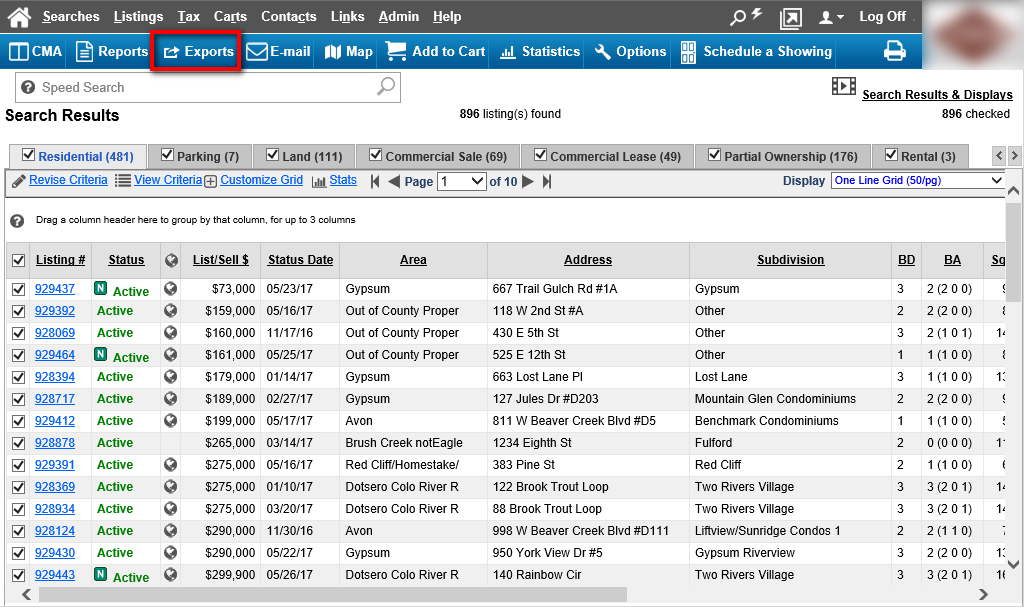1024x607 pixels.
Task: Toggle the Parking tab checkbox
Action: pyautogui.click(x=167, y=155)
